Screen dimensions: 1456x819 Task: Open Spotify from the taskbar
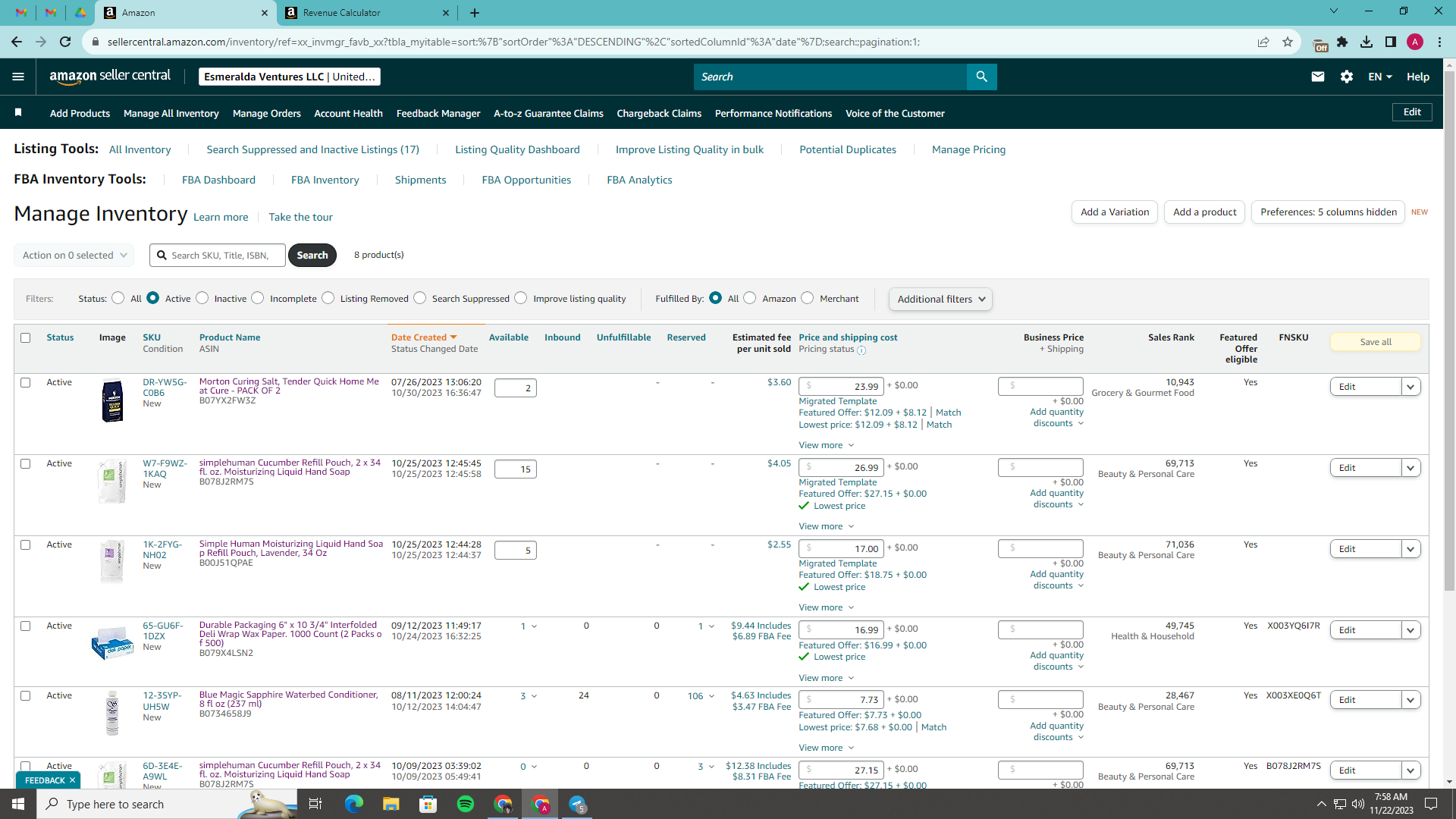[466, 804]
